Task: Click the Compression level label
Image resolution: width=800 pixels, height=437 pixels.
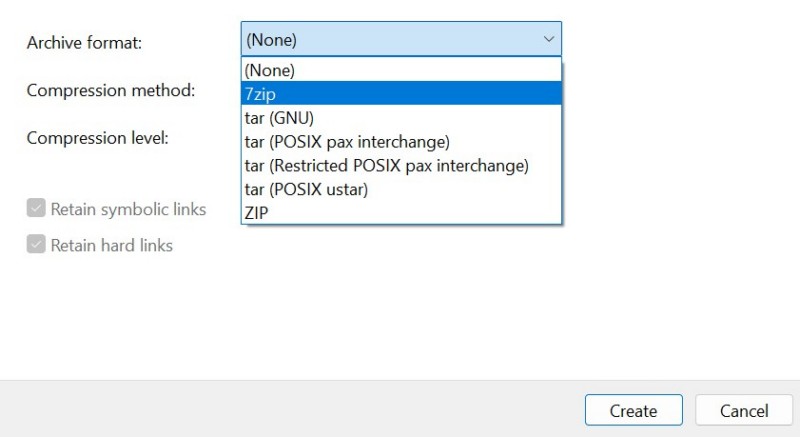Action: (x=97, y=137)
